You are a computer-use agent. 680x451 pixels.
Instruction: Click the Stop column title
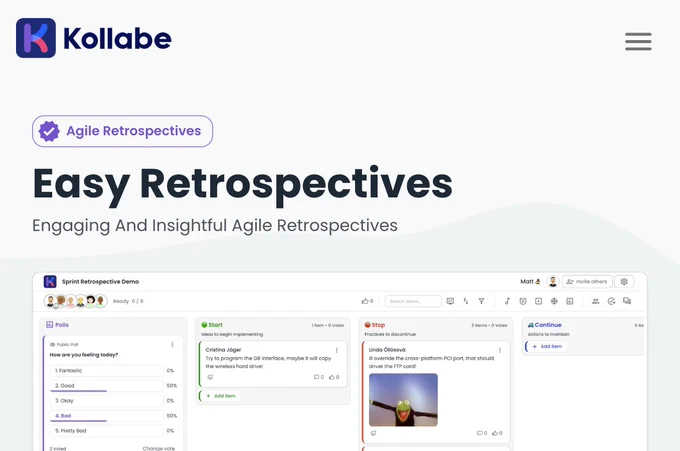coord(378,325)
